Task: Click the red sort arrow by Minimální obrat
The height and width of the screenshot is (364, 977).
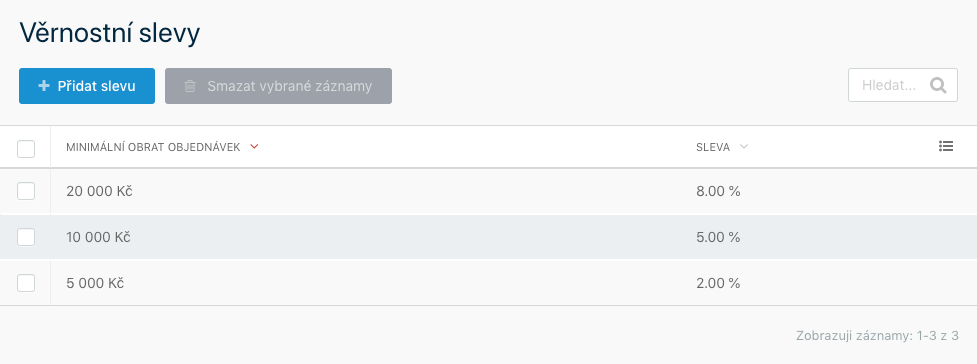Action: coord(254,147)
